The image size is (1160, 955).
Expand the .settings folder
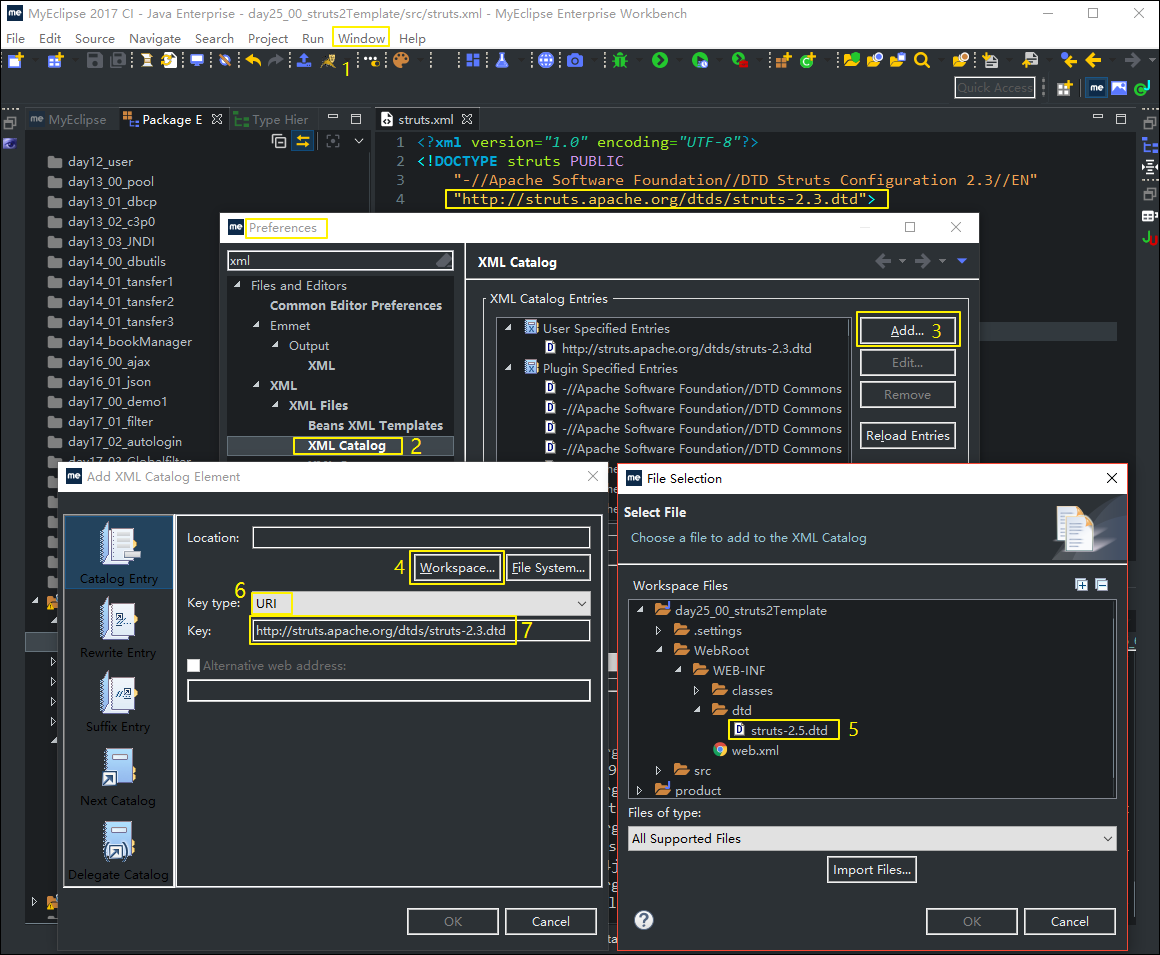(x=658, y=631)
